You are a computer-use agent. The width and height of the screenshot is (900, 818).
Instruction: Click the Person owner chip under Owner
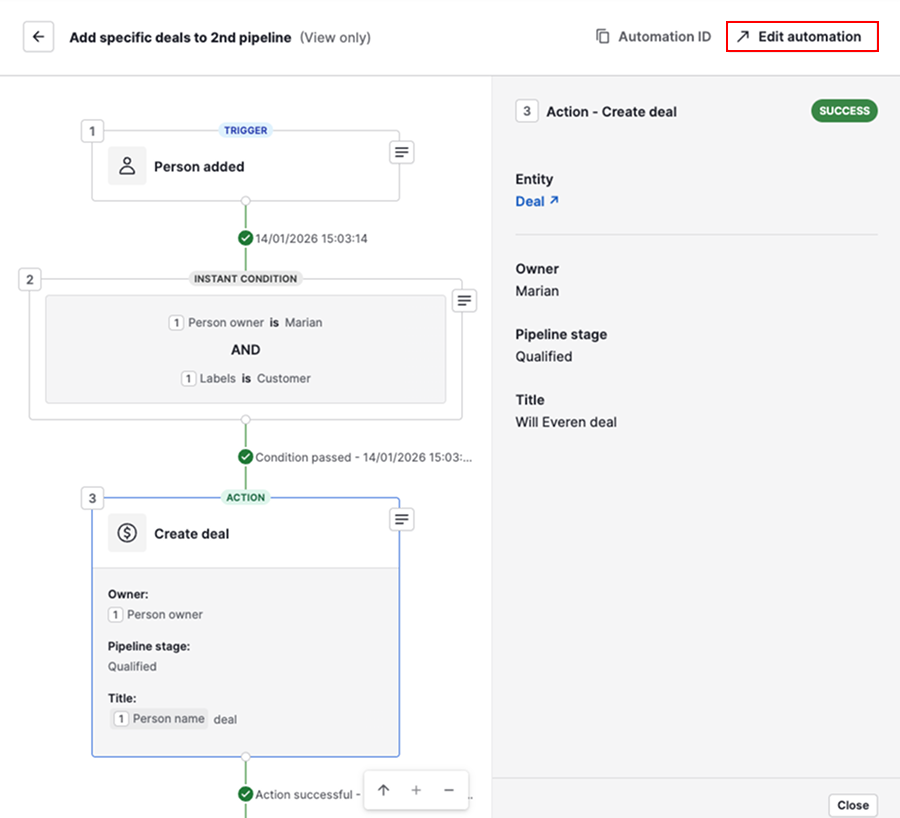coord(156,614)
